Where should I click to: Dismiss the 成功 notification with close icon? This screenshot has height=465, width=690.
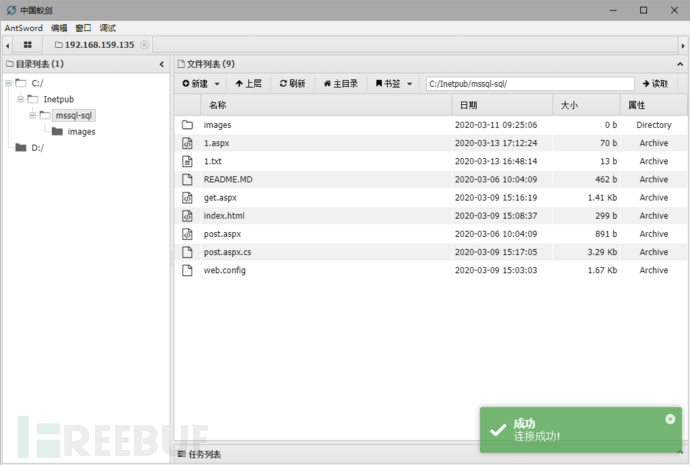(670, 419)
